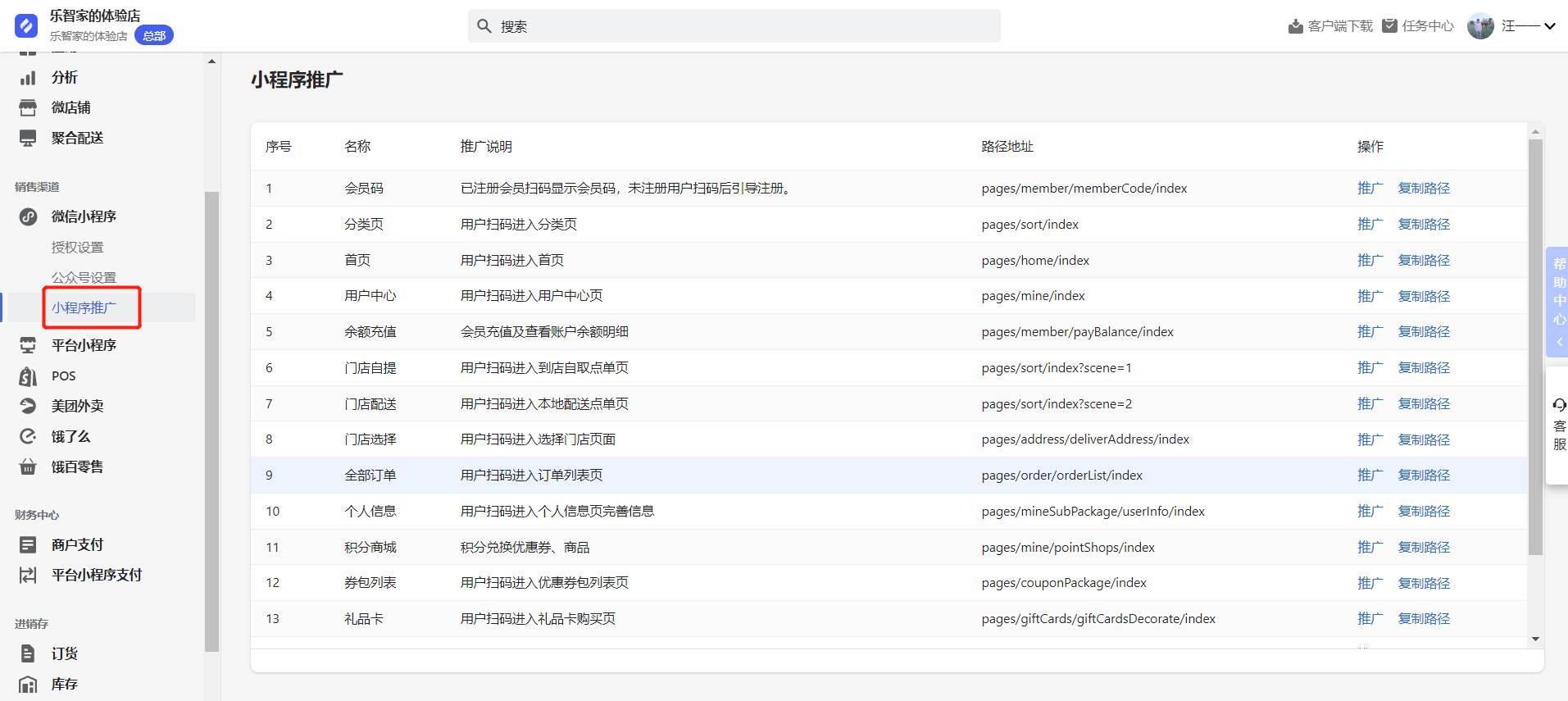Viewport: 1568px width, 701px height.
Task: Open the 微店铺 menu label
Action: (71, 108)
